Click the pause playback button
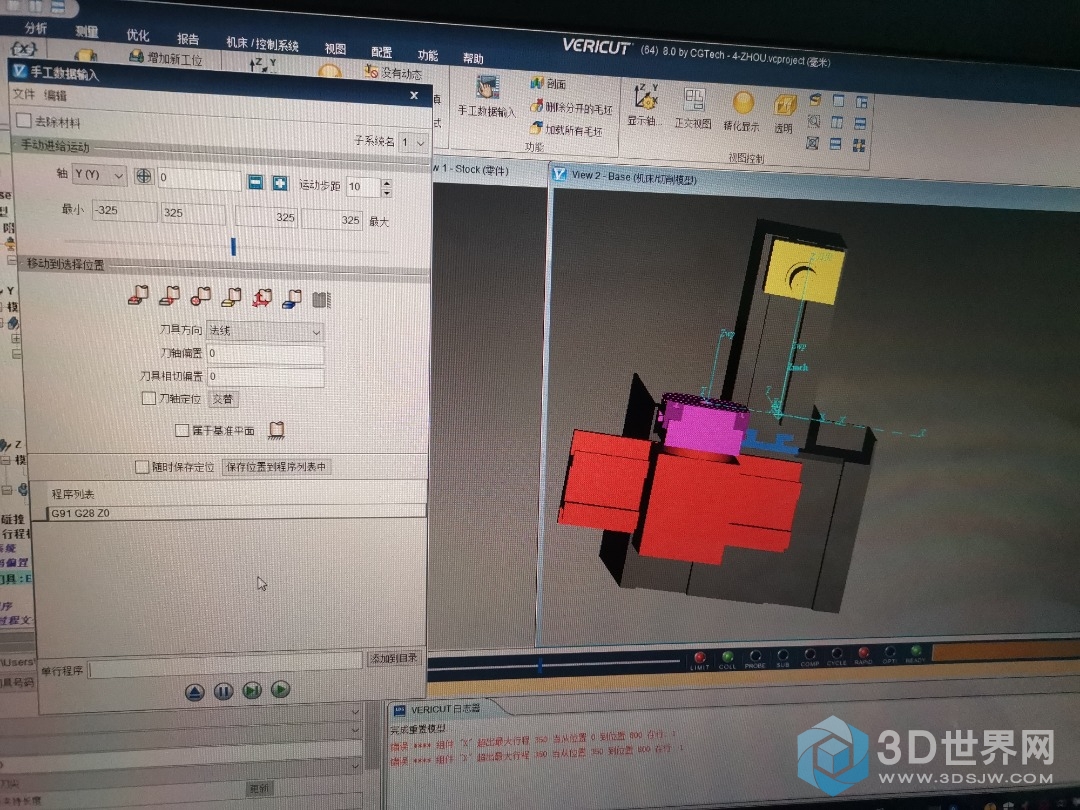 pos(223,691)
